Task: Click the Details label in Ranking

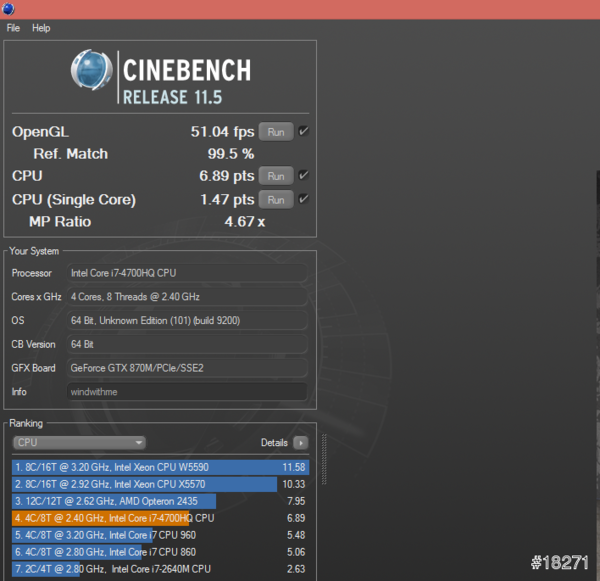Action: [274, 443]
